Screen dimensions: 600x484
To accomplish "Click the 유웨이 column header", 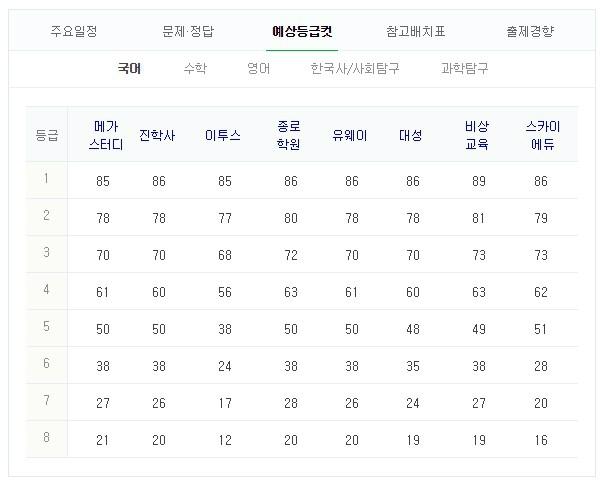I will [350, 135].
